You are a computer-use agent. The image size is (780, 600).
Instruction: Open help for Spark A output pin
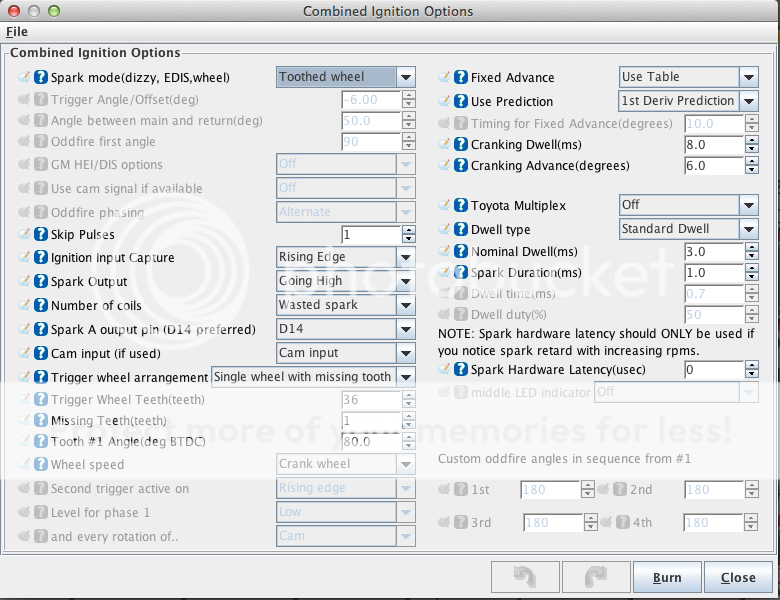41,329
